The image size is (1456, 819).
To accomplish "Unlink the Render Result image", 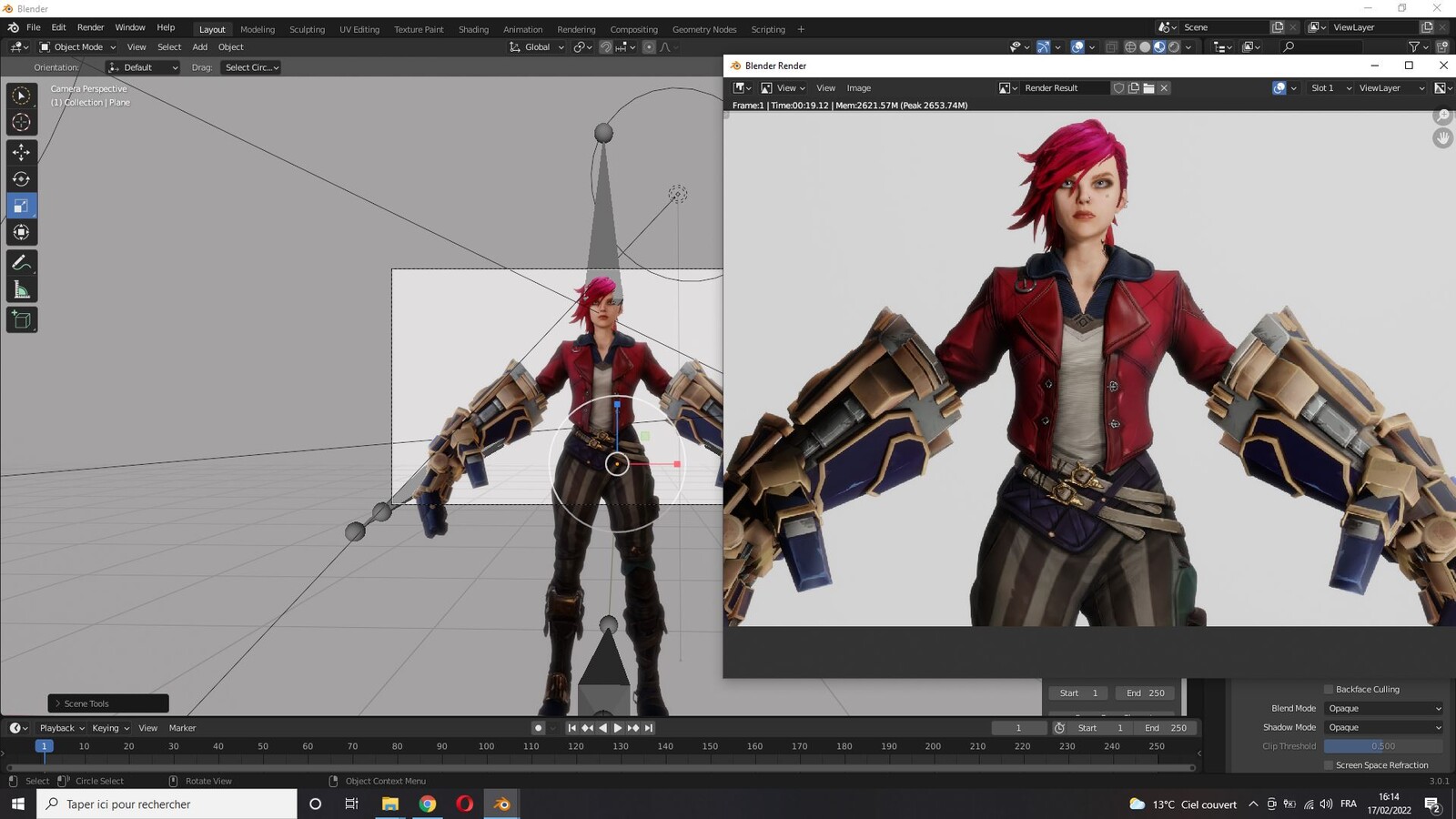I will pos(1164,88).
